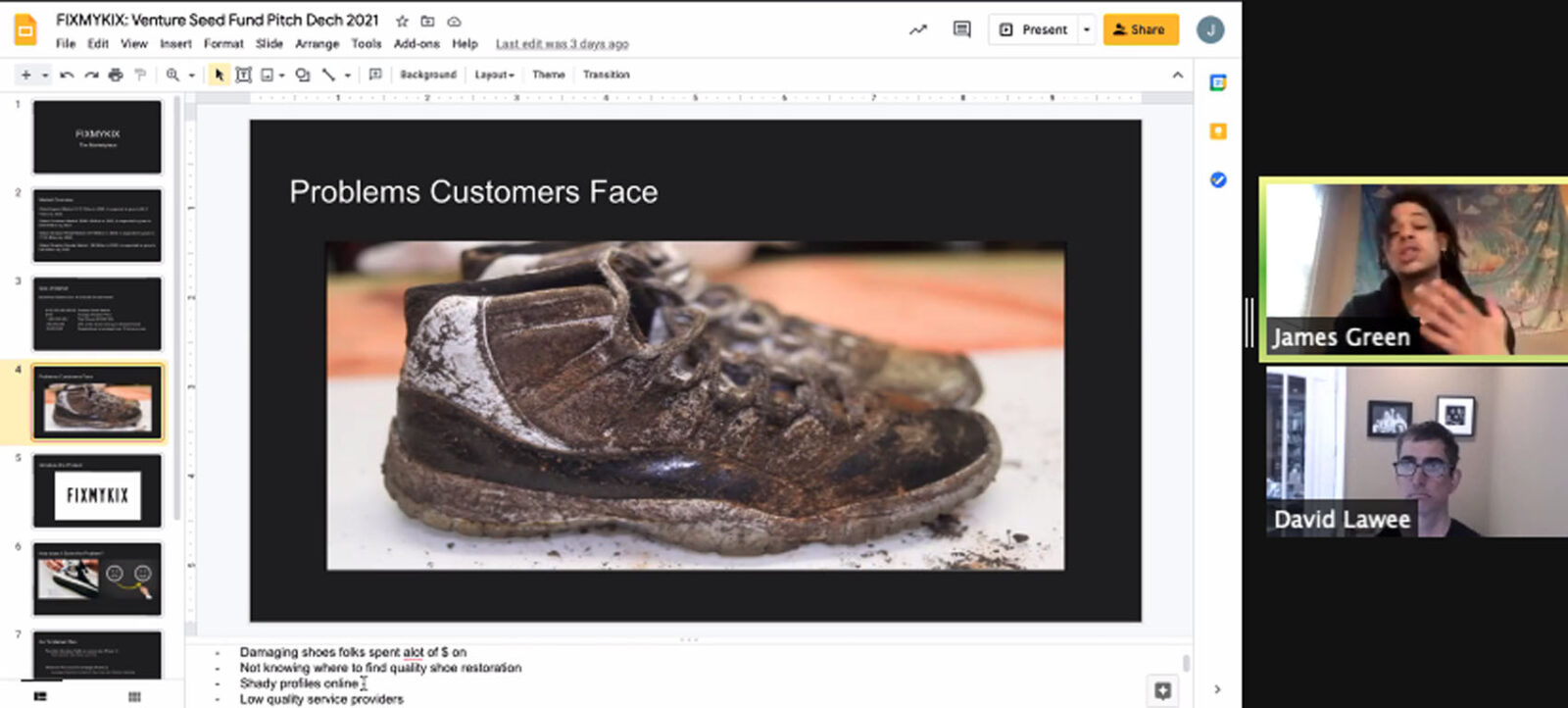Click the presentation title FIXMYKIX text

click(217, 20)
